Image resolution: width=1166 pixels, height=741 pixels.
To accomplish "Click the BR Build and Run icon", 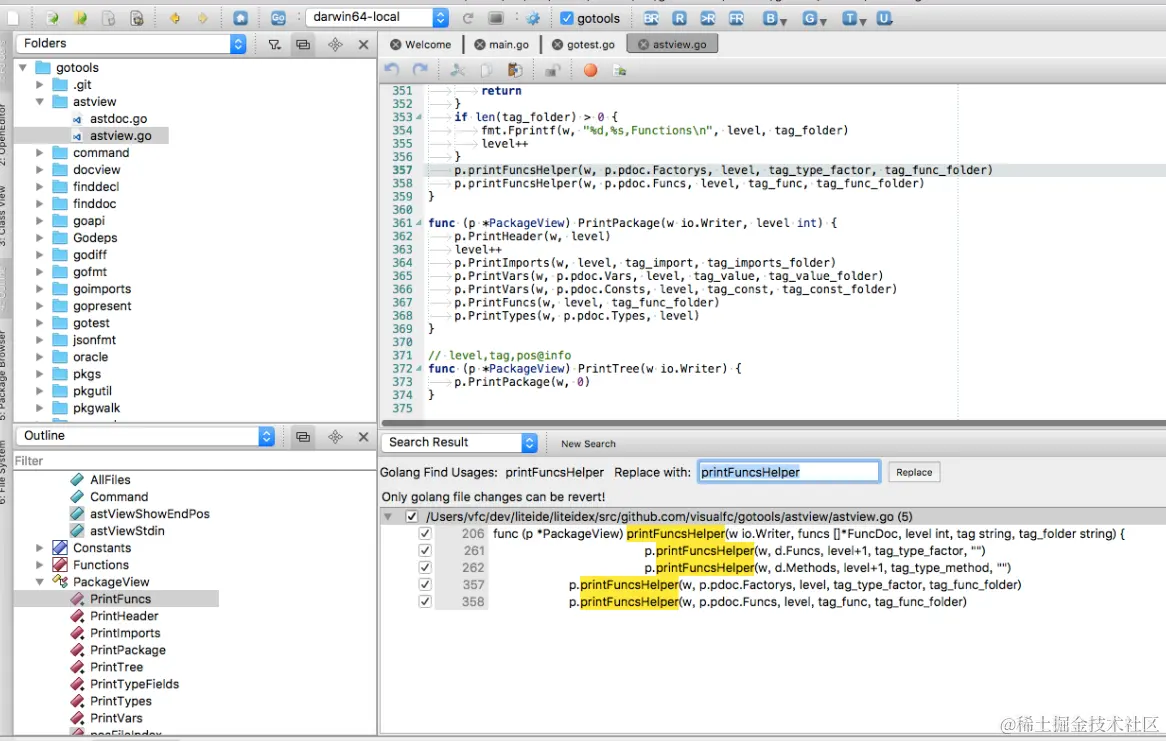I will point(651,18).
